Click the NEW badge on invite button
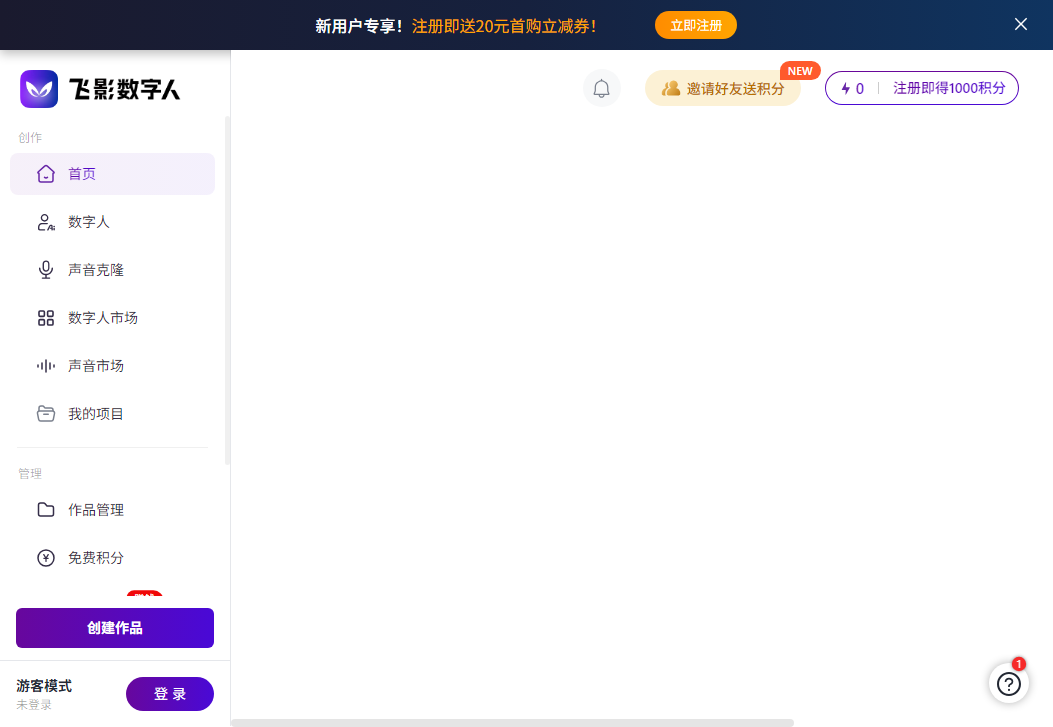Image resolution: width=1053 pixels, height=727 pixels. point(800,71)
